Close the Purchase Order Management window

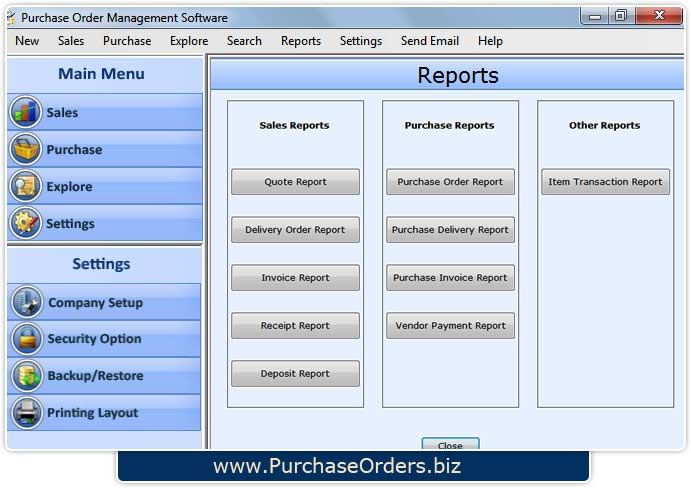(660, 16)
